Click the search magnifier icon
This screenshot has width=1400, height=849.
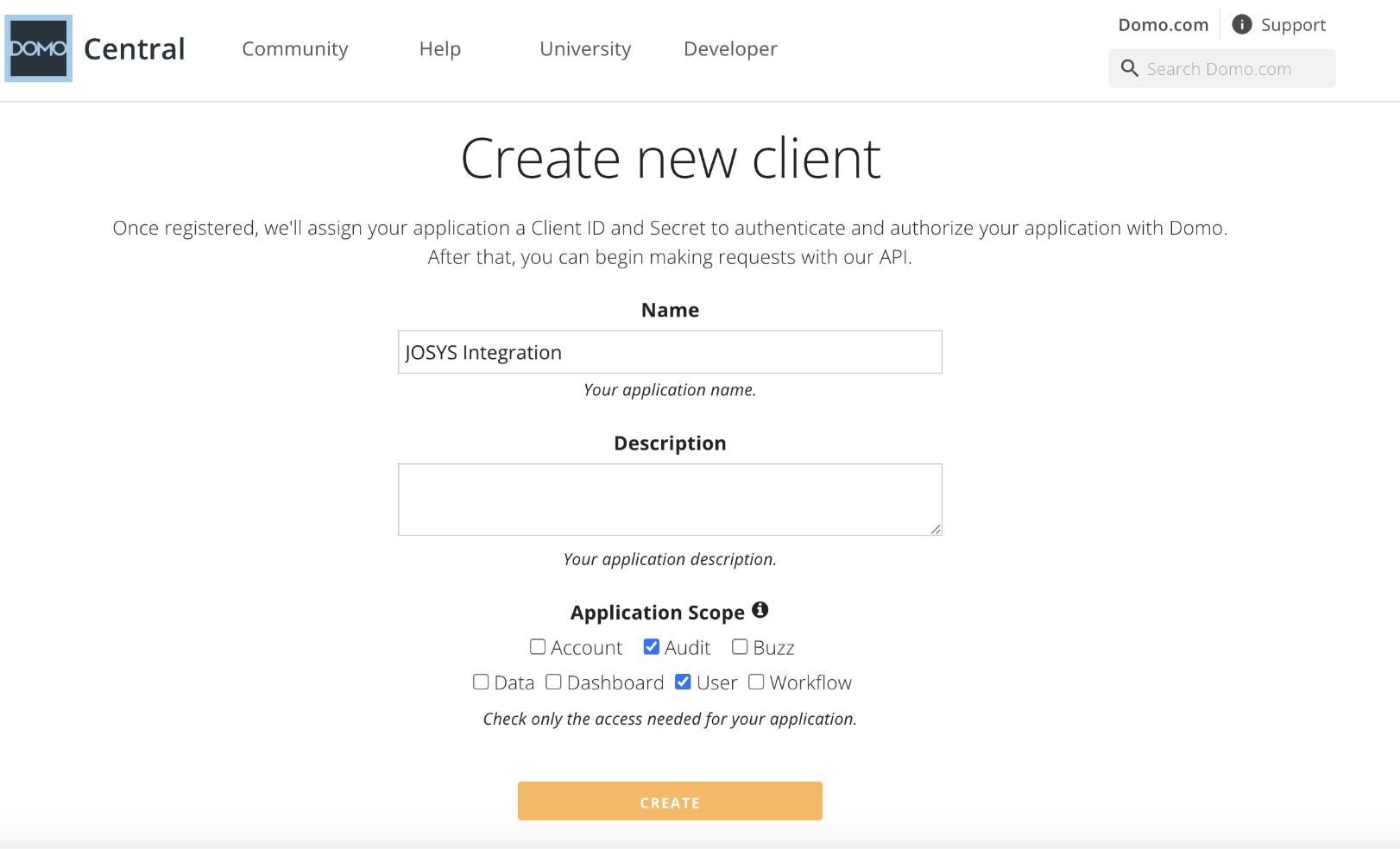click(x=1129, y=68)
